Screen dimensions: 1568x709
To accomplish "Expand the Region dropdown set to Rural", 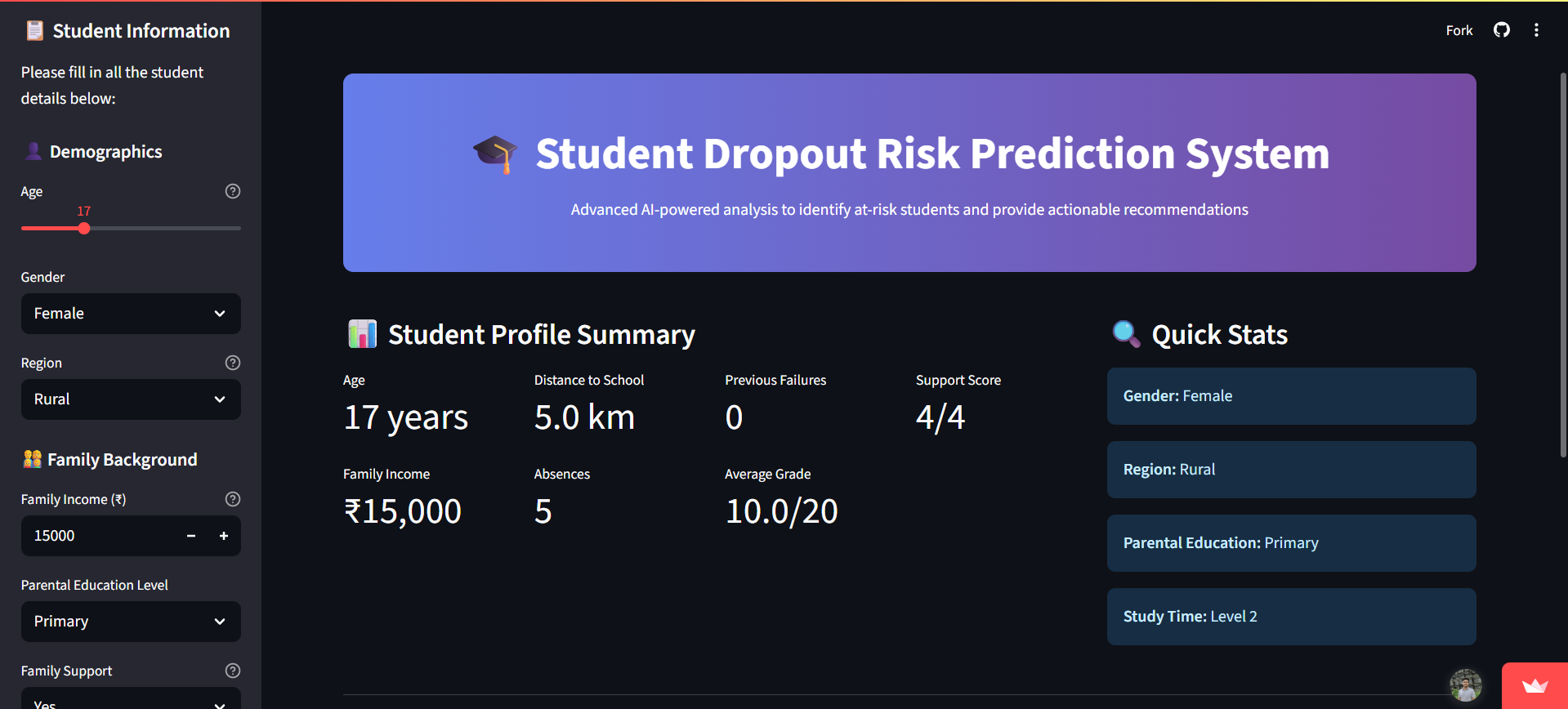I will tap(131, 399).
